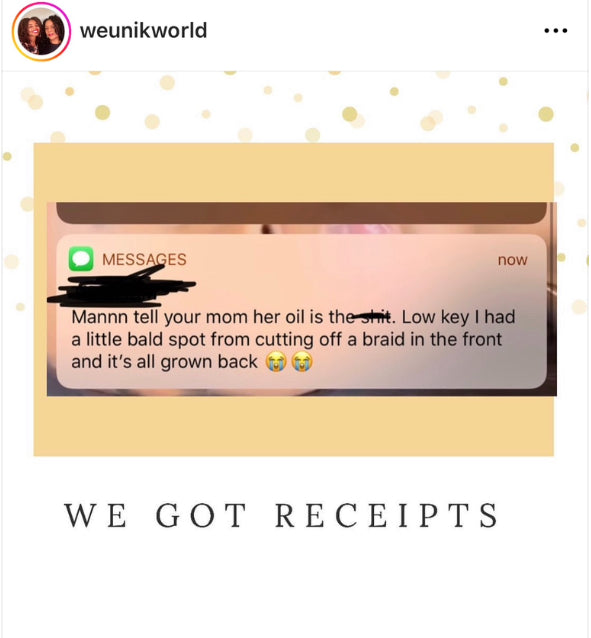Viewport: 591px width, 638px height.
Task: Click the 'now' notification timestamp
Action: [x=512, y=260]
